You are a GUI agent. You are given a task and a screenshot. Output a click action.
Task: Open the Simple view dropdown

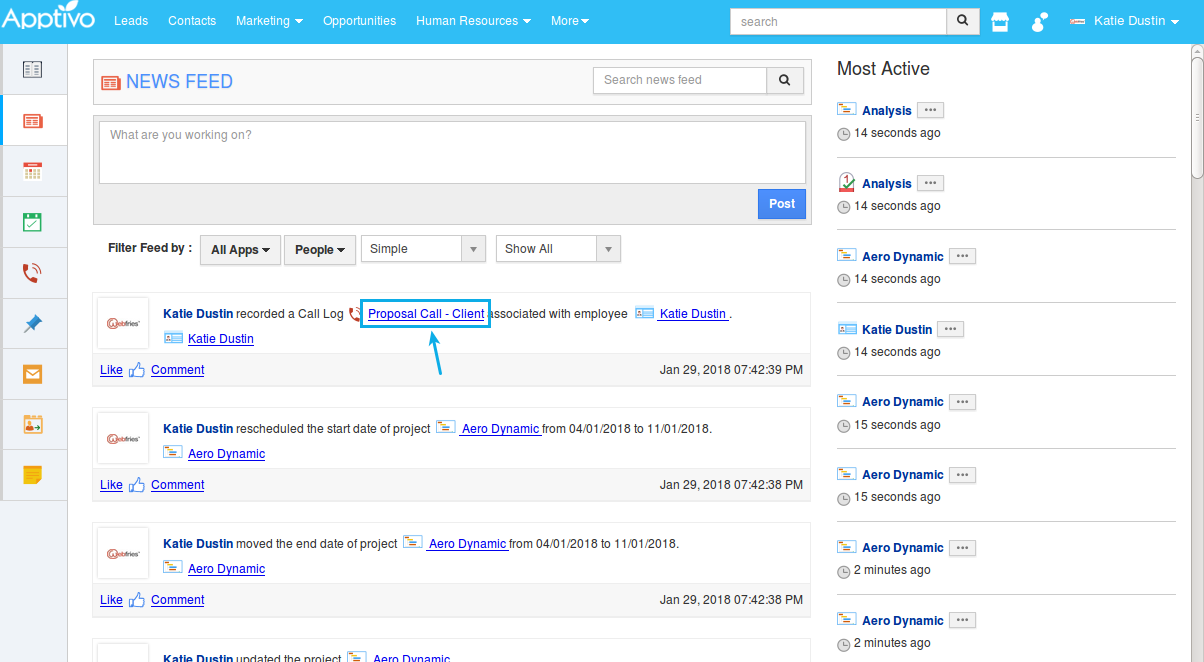(x=423, y=249)
